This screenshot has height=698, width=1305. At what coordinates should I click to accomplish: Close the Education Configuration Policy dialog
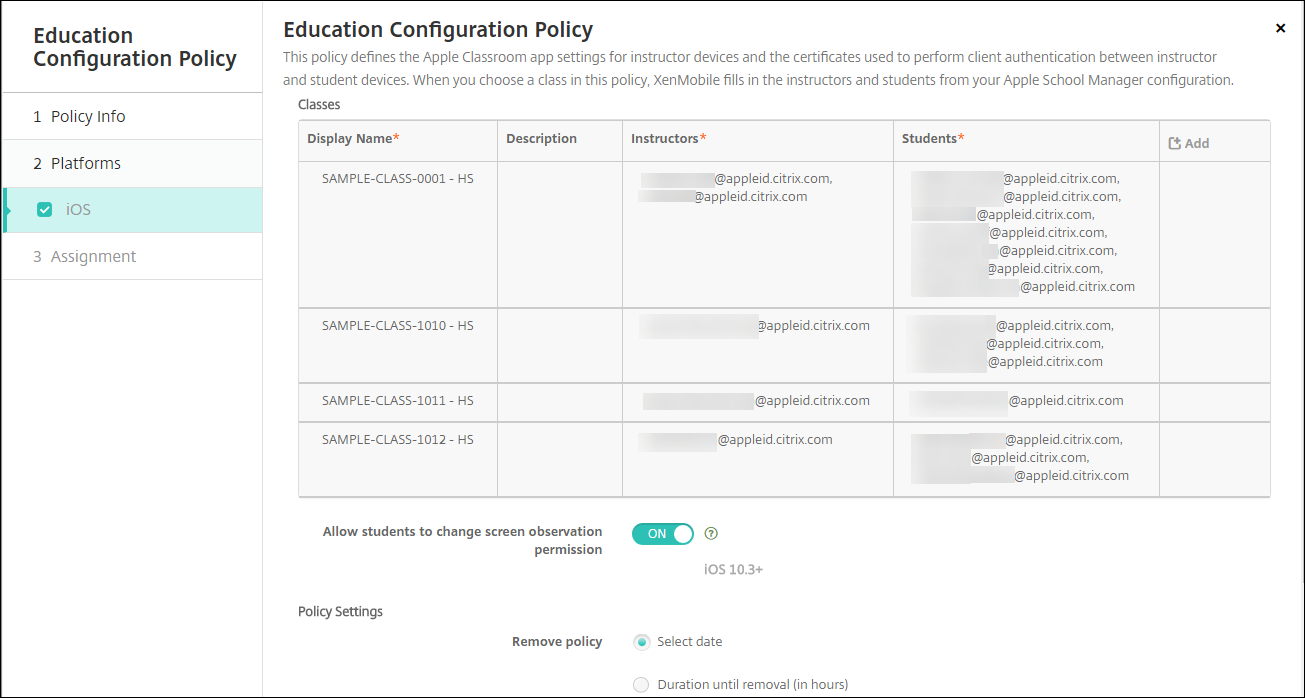pyautogui.click(x=1280, y=29)
